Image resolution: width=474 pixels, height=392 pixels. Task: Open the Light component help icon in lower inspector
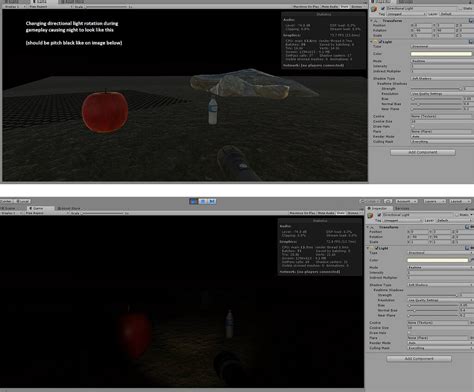coord(468,248)
